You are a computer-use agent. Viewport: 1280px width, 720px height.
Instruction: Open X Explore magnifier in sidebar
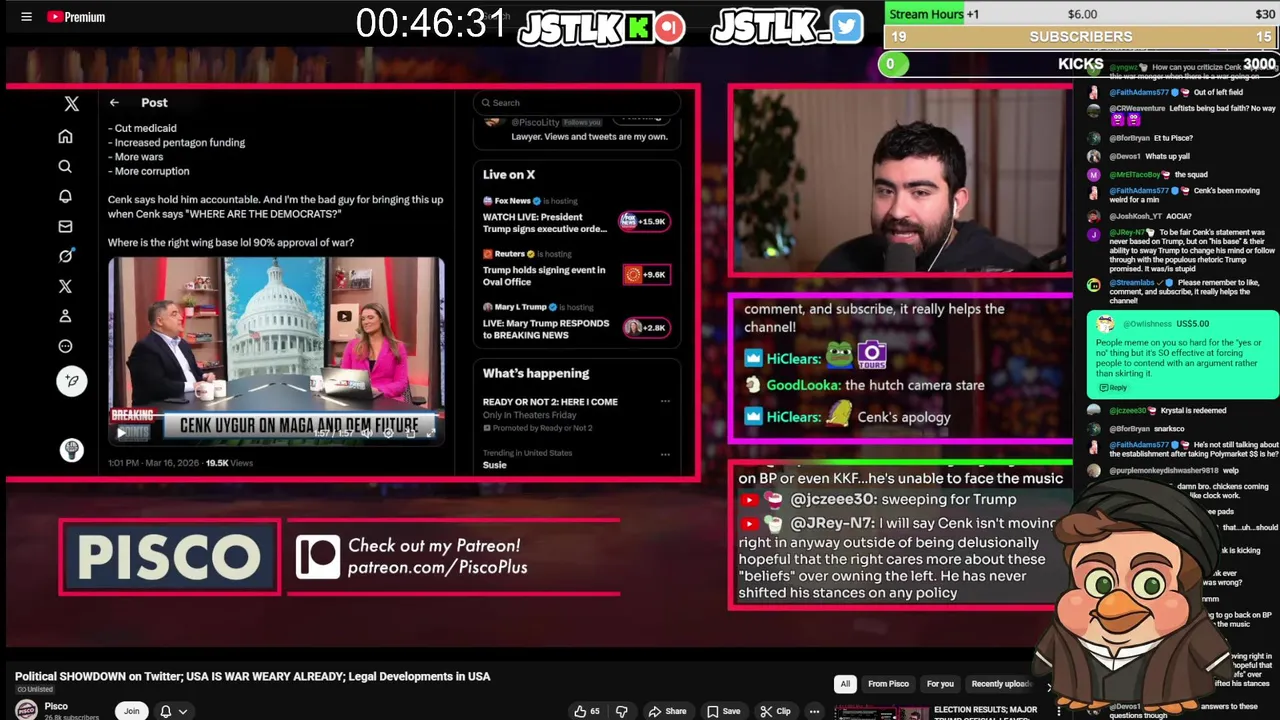tap(65, 167)
